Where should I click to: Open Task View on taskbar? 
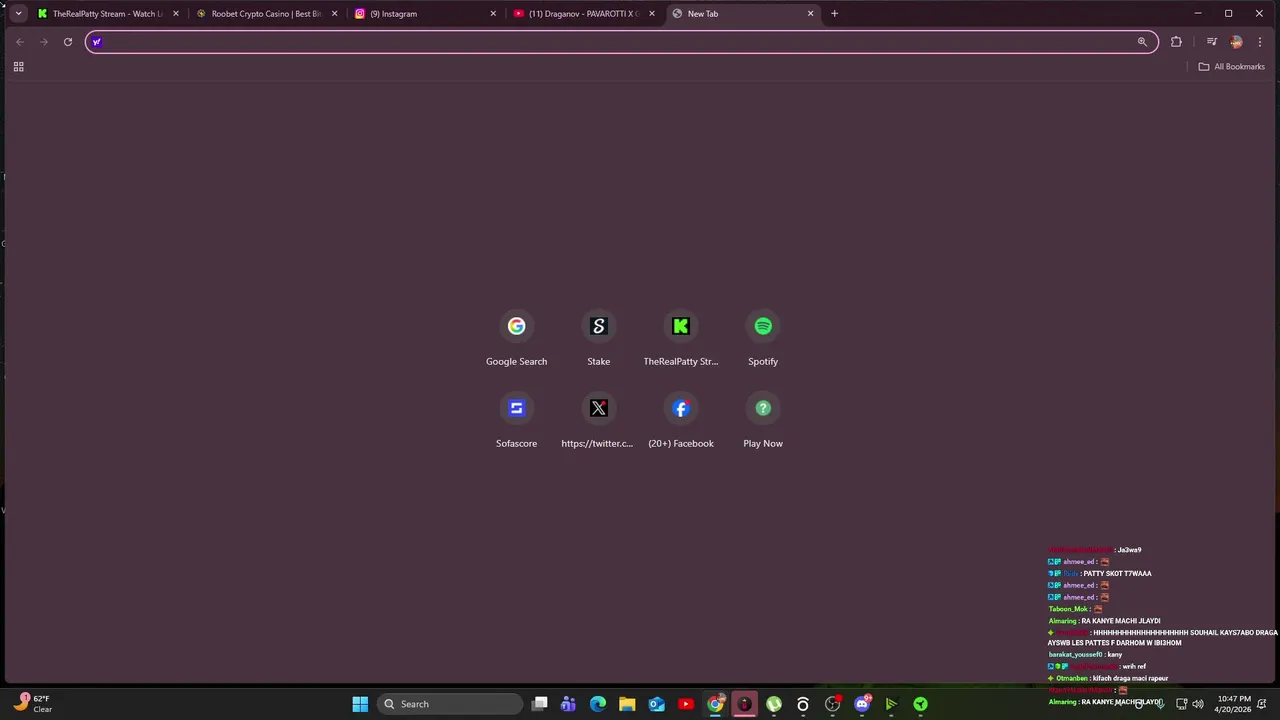(540, 704)
